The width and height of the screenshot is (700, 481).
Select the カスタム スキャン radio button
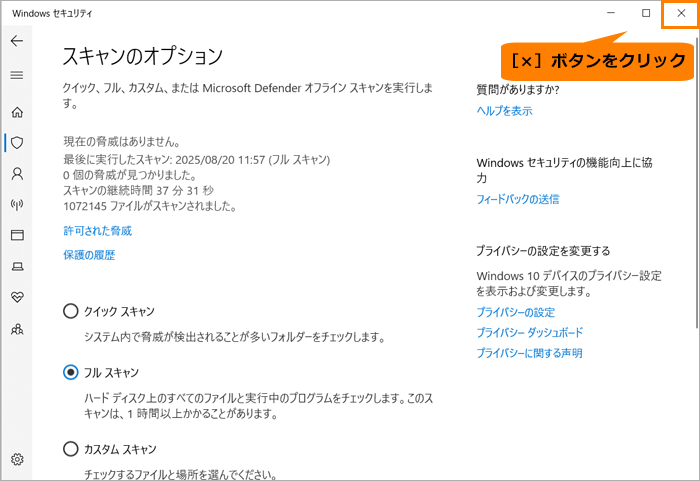pyautogui.click(x=71, y=449)
